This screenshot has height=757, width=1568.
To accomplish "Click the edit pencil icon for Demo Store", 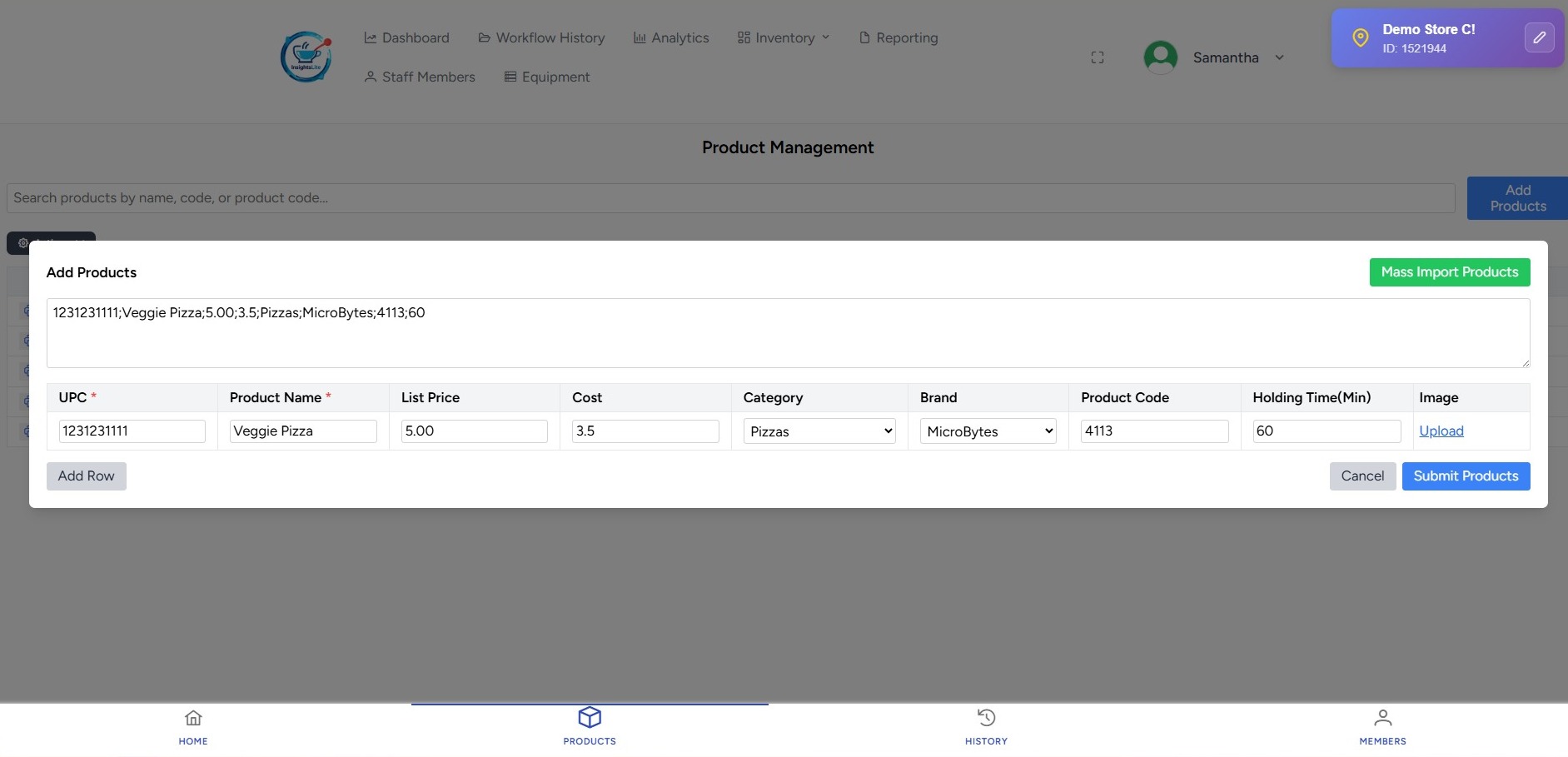I will (x=1539, y=37).
